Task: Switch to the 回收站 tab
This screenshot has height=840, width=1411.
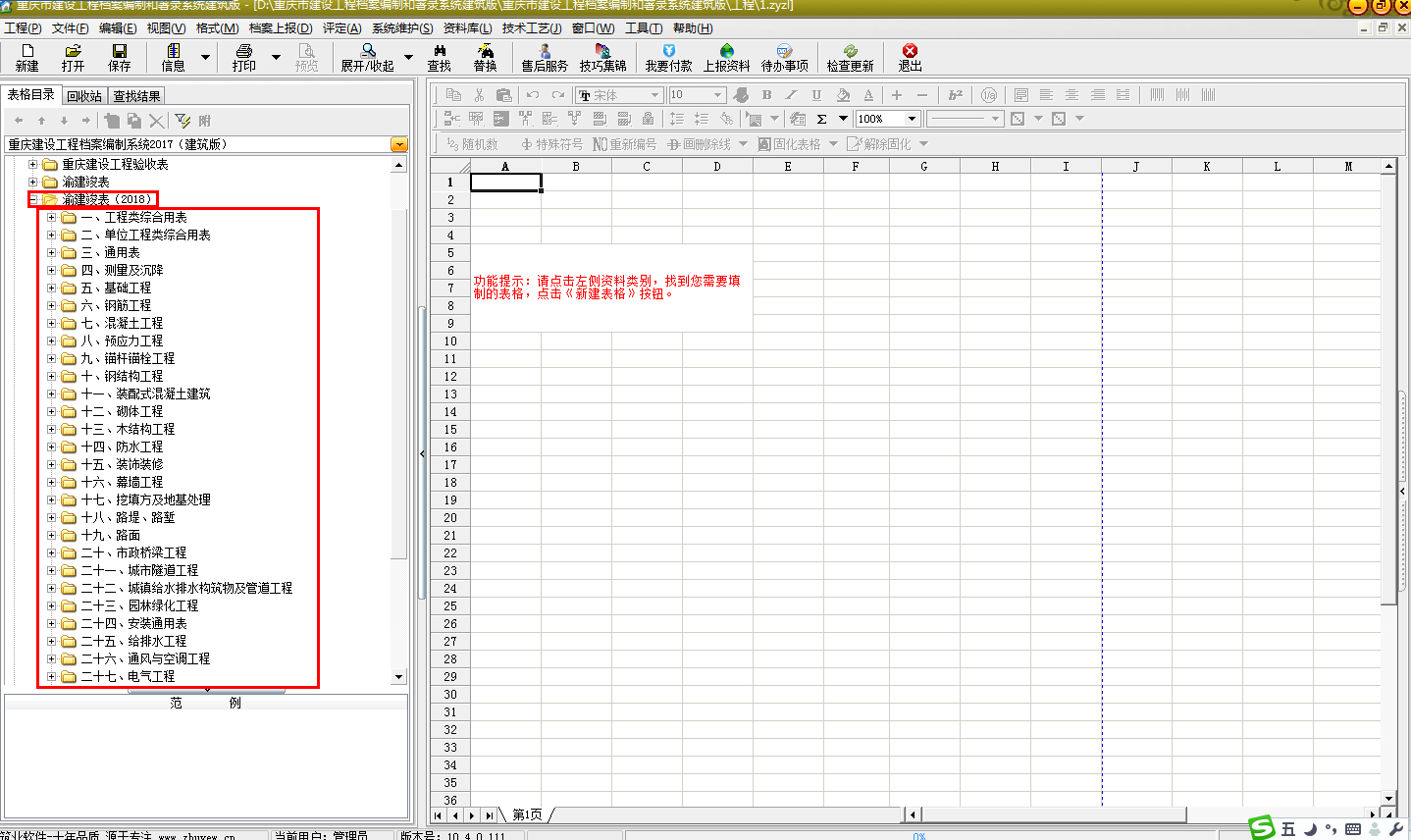Action: coord(84,96)
